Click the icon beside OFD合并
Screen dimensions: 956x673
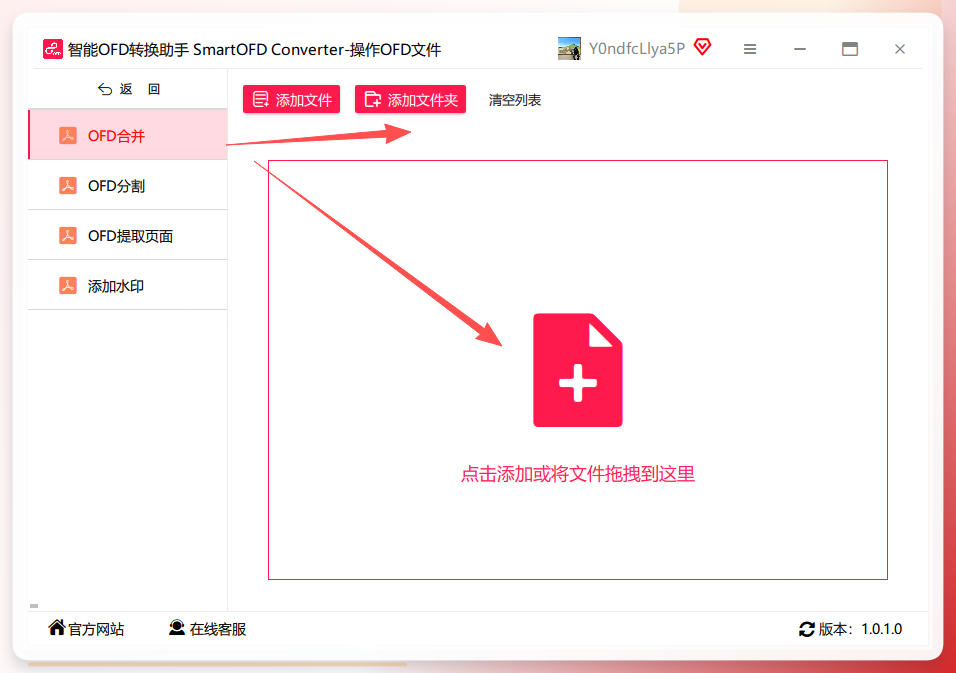click(x=68, y=135)
